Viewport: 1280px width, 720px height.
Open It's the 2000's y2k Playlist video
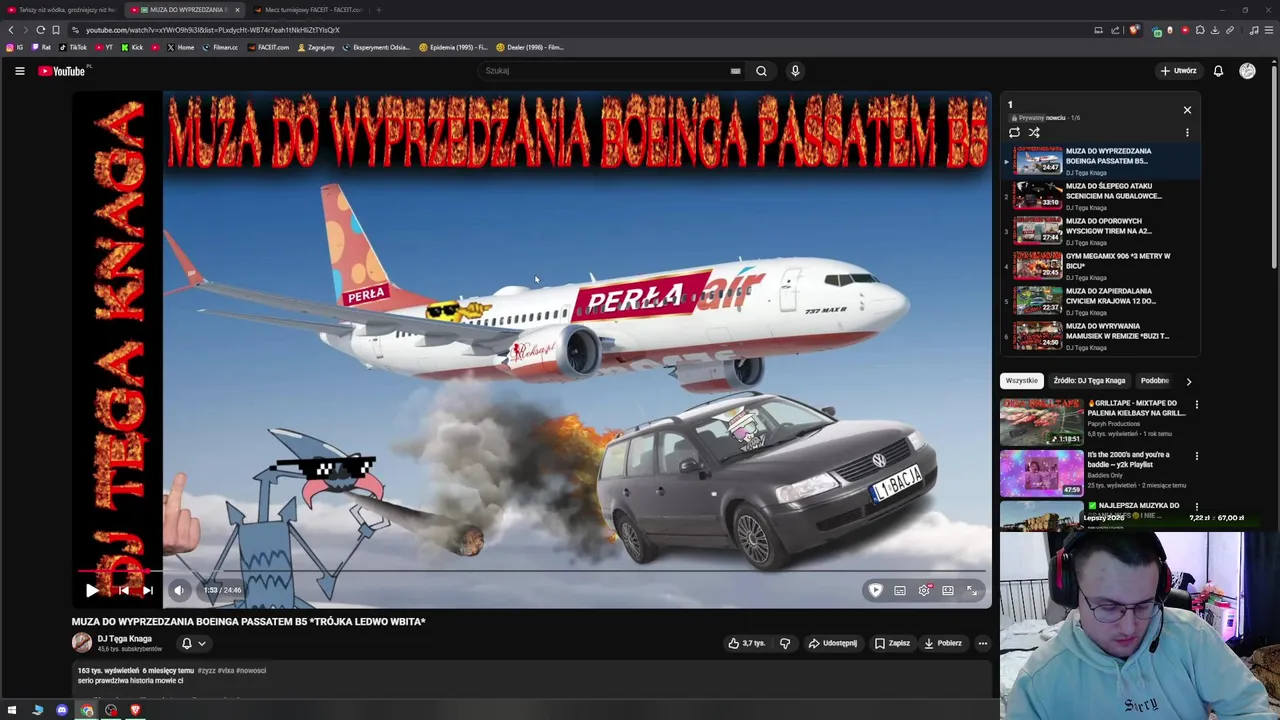[1093, 472]
